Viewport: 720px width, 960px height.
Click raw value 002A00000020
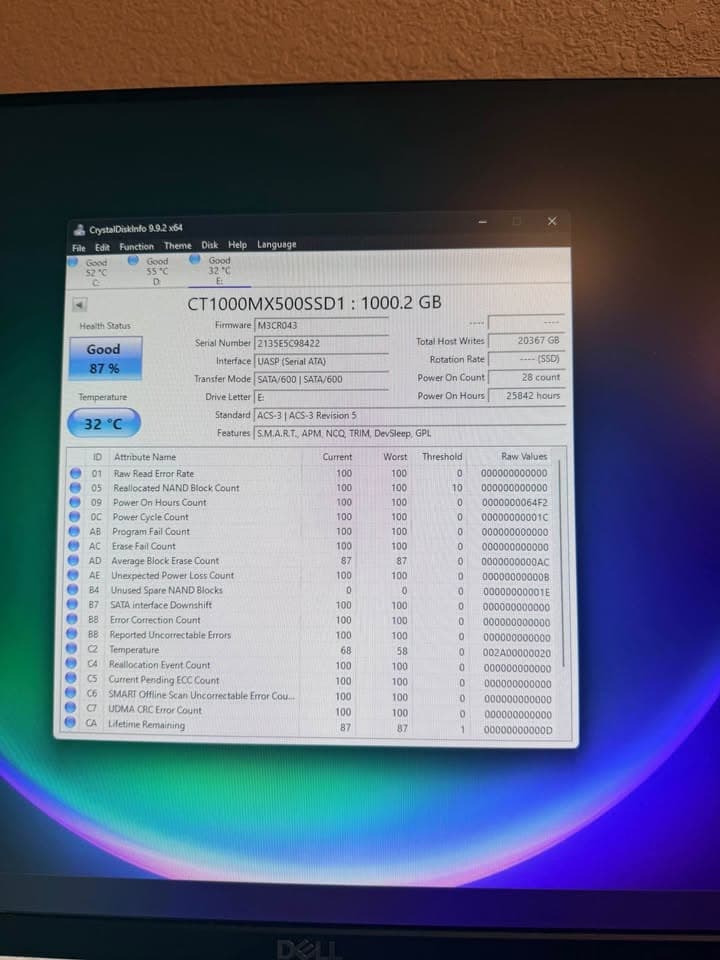pos(516,653)
